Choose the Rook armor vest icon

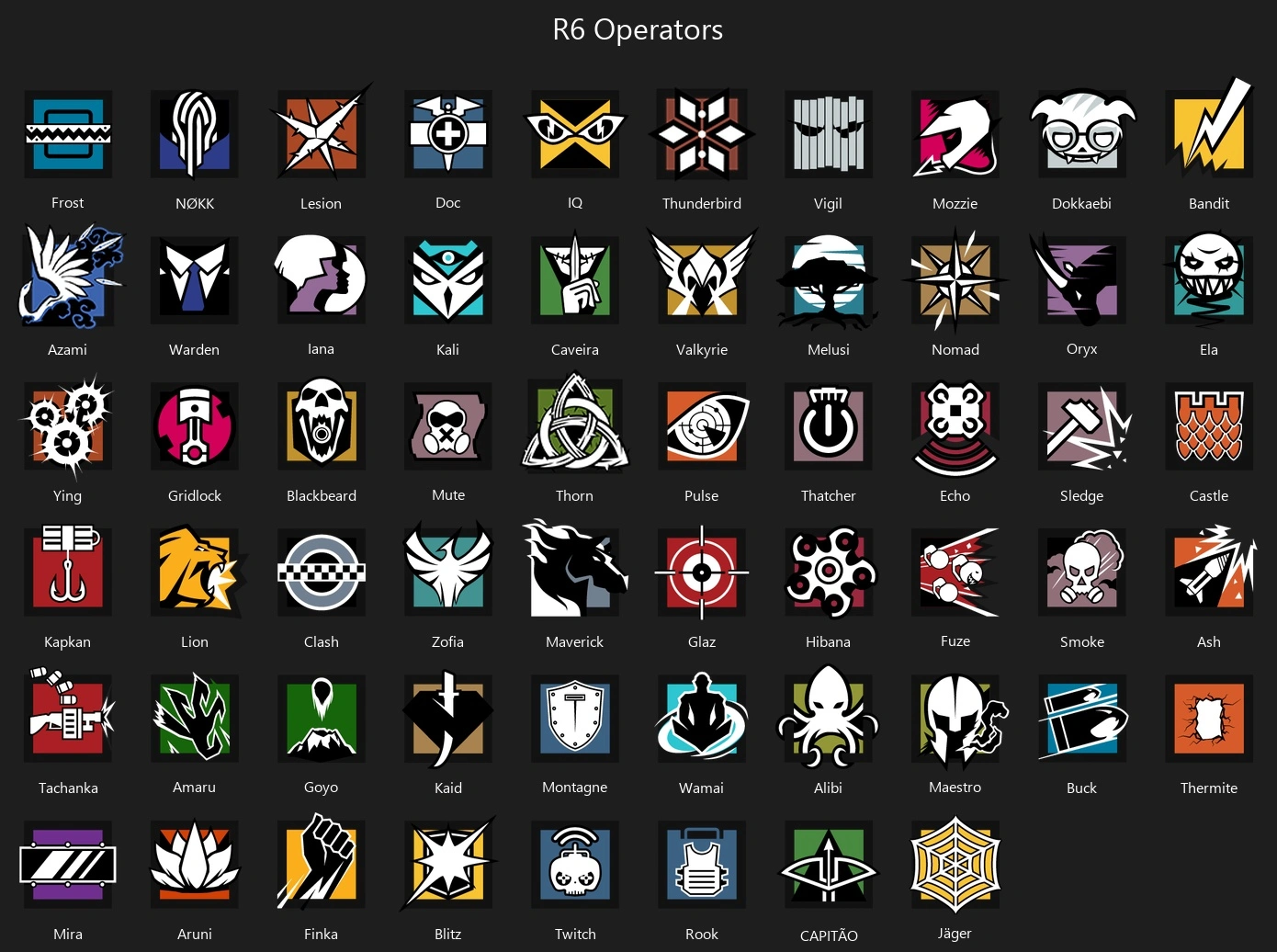point(702,865)
